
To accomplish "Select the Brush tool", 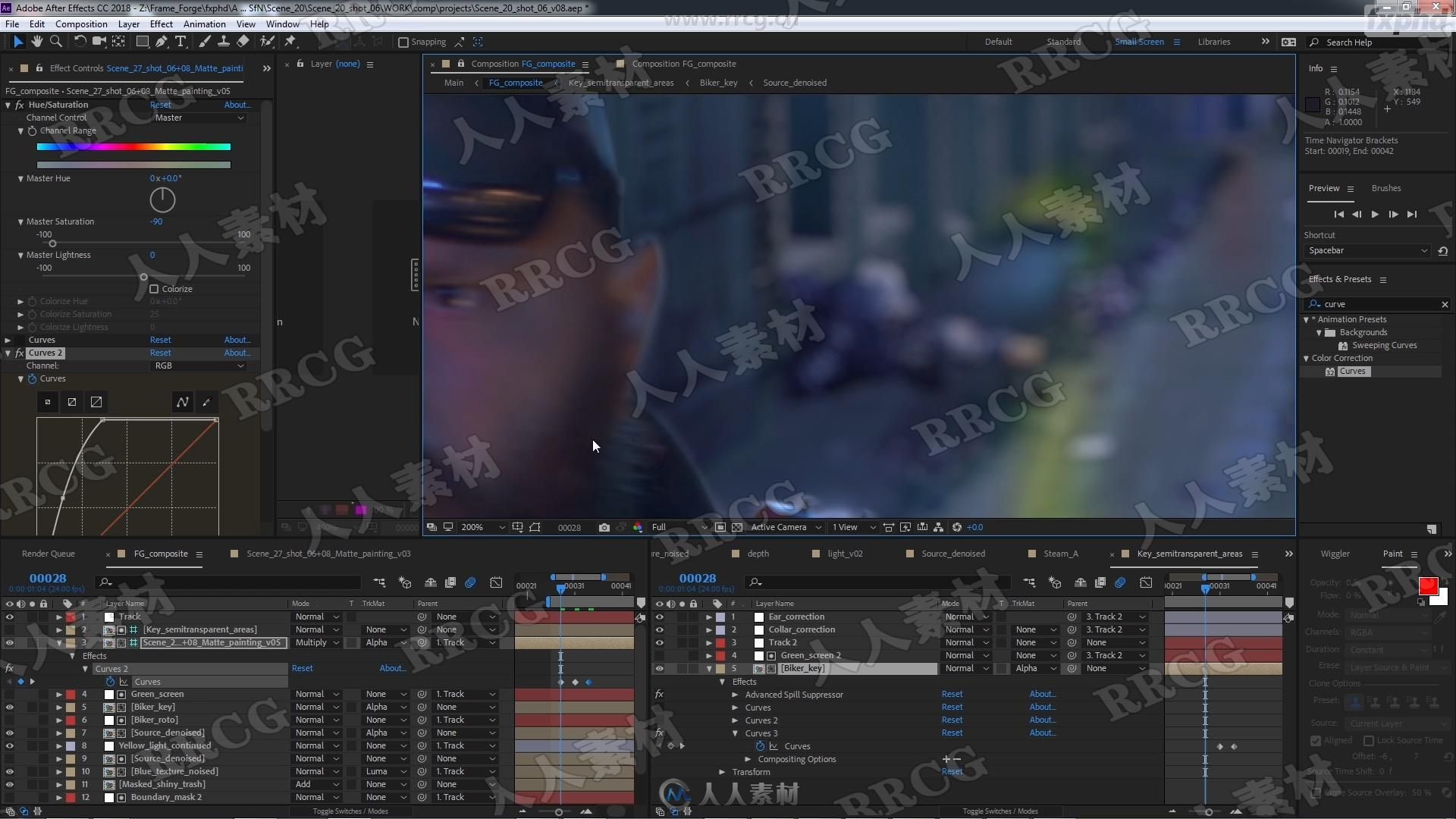I will coord(204,42).
